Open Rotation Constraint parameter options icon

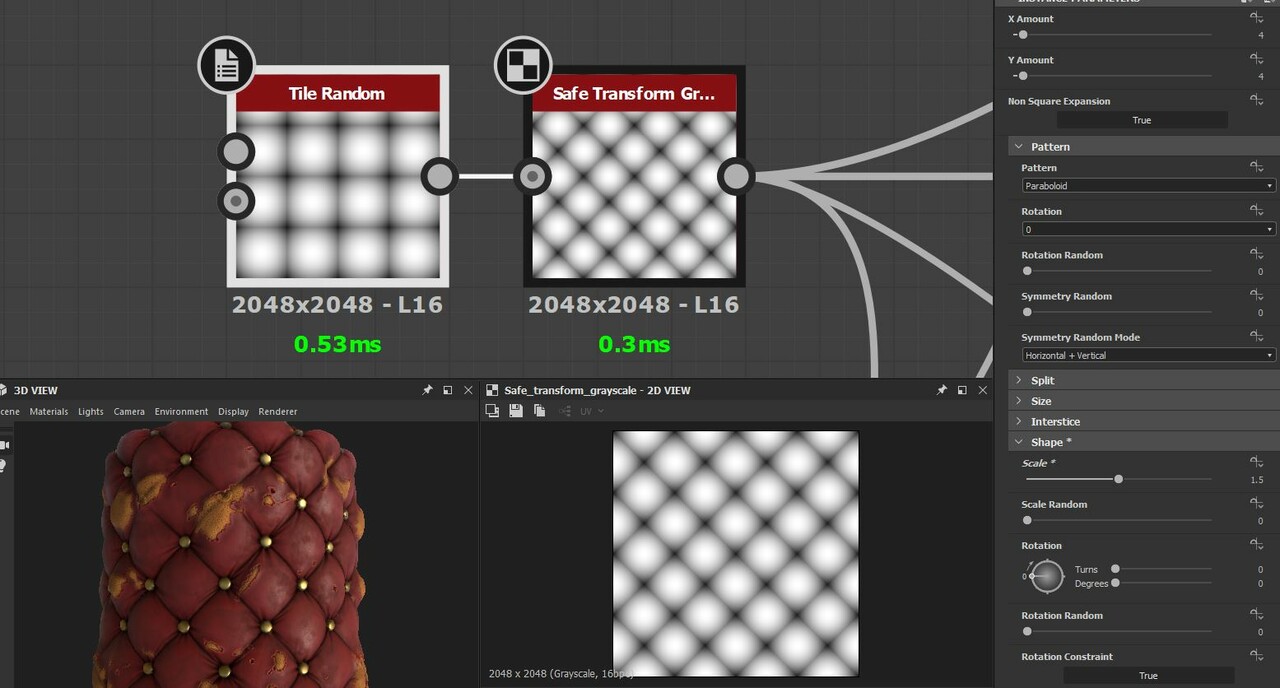[x=1256, y=656]
